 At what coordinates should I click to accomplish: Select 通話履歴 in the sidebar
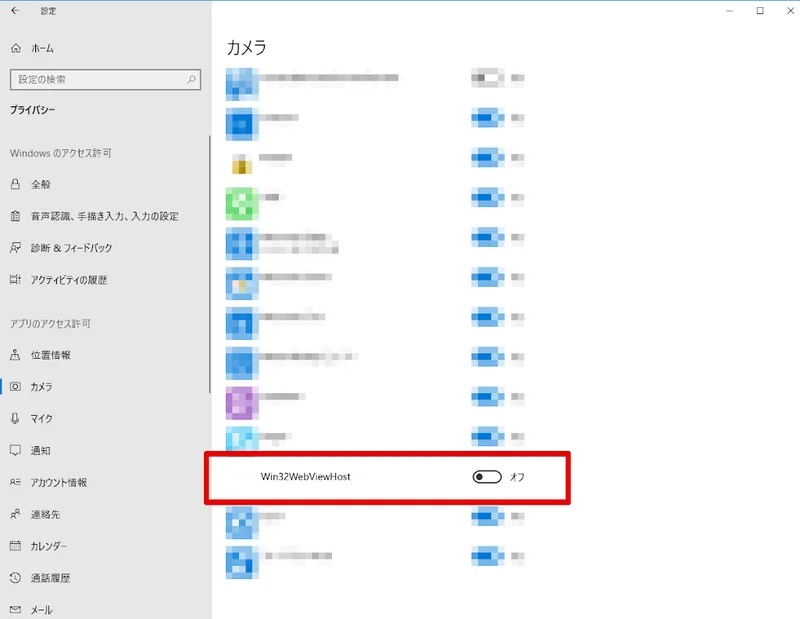tap(50, 578)
